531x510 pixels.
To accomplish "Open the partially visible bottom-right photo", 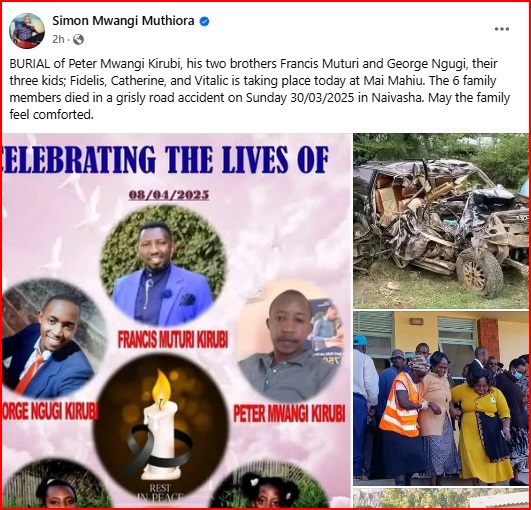I will click(x=441, y=498).
